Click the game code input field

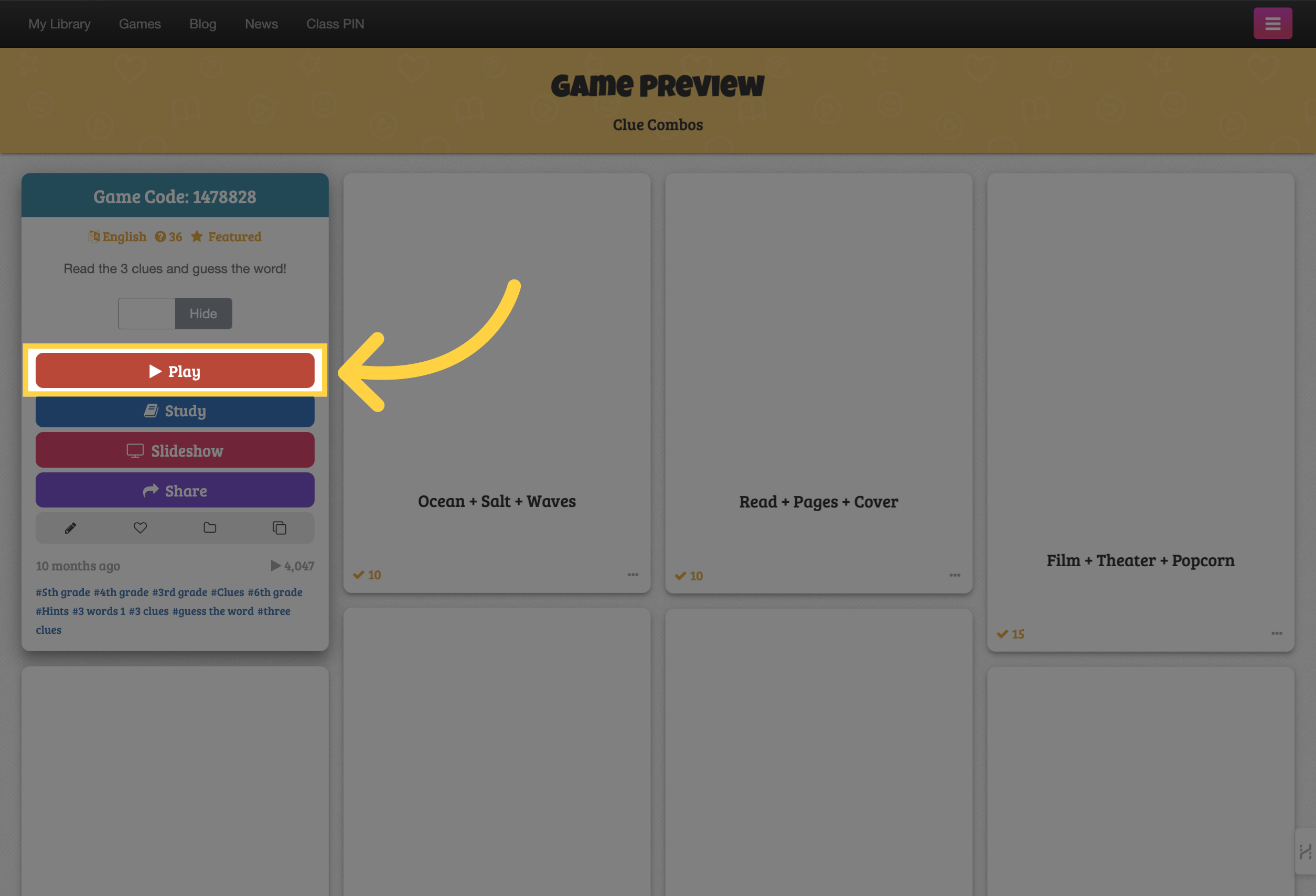pyautogui.click(x=147, y=313)
